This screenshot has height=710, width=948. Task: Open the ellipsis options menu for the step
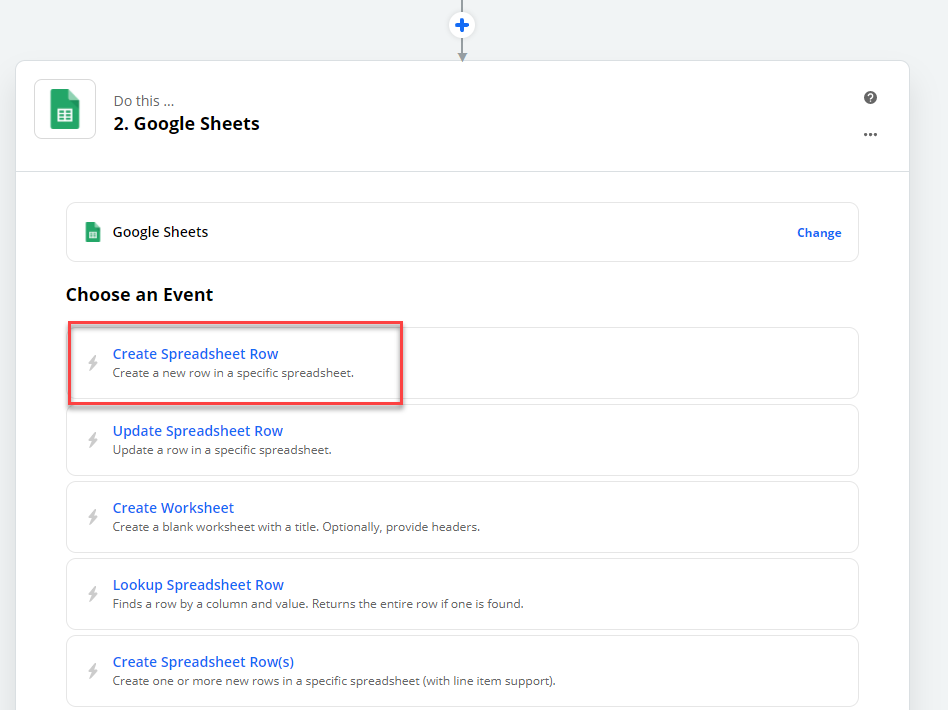[870, 134]
